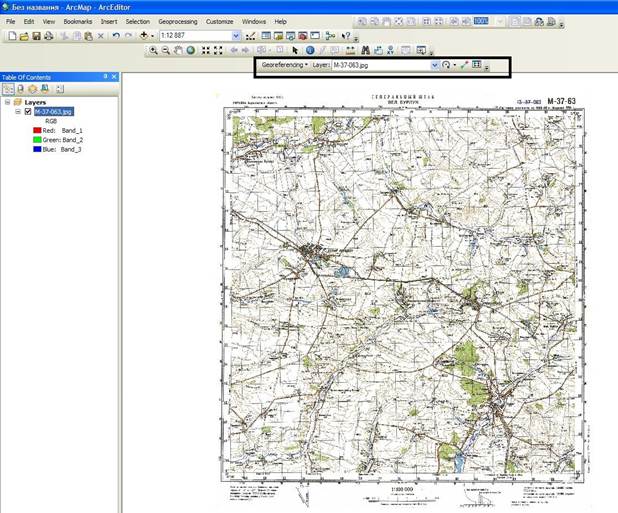Viewport: 618px width, 513px height.
Task: Click the Fixed Zoom In icon
Action: pyautogui.click(x=206, y=50)
